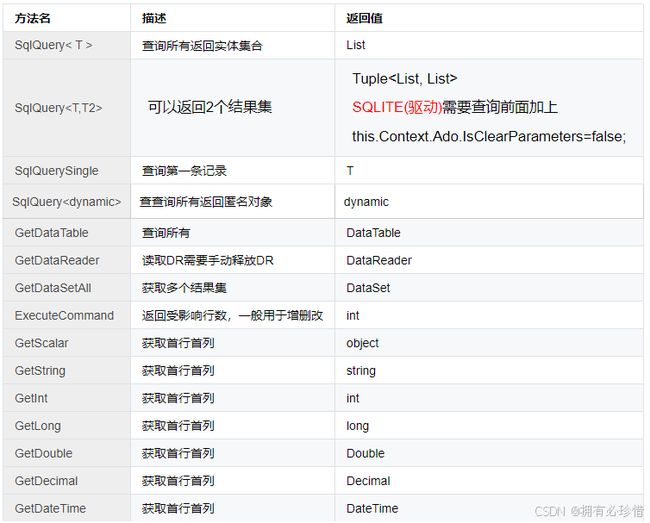Click description 返回受影响行数，一般用于增删改
The height and width of the screenshot is (523, 650).
point(232,315)
